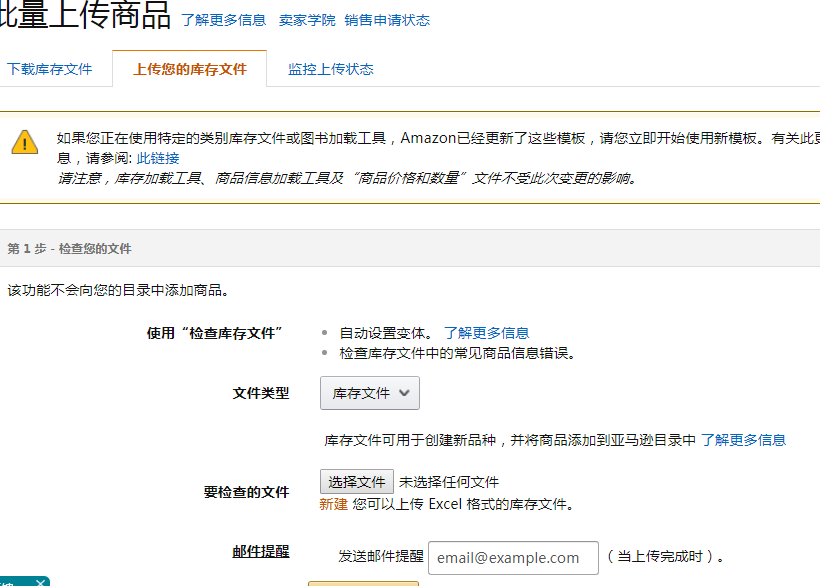This screenshot has width=820, height=586.
Task: Click the 选择文件 file chooser button
Action: pyautogui.click(x=357, y=481)
